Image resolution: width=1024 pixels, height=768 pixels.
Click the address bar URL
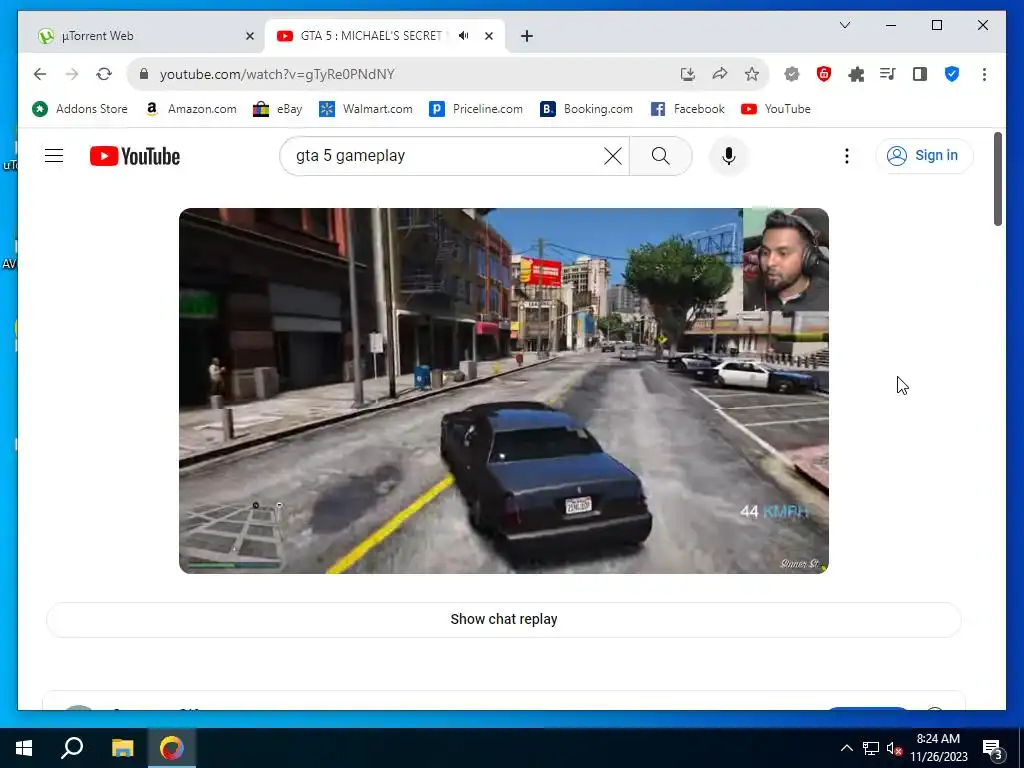pyautogui.click(x=277, y=74)
